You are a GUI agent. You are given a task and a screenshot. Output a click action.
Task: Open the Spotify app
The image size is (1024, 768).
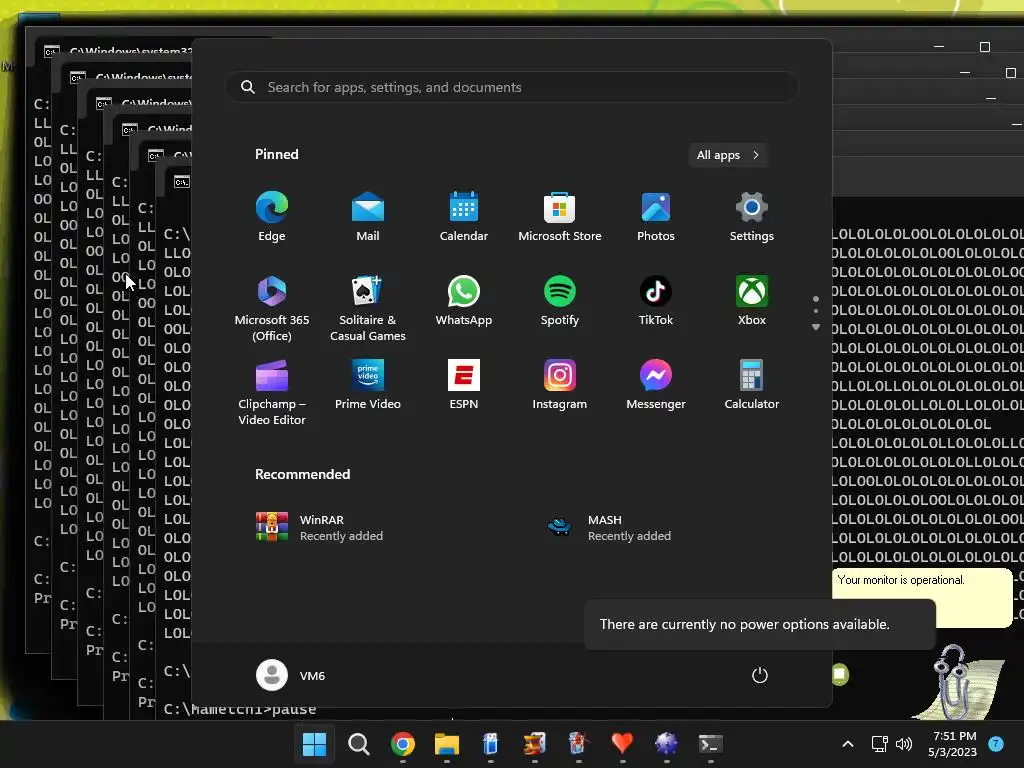pyautogui.click(x=560, y=300)
